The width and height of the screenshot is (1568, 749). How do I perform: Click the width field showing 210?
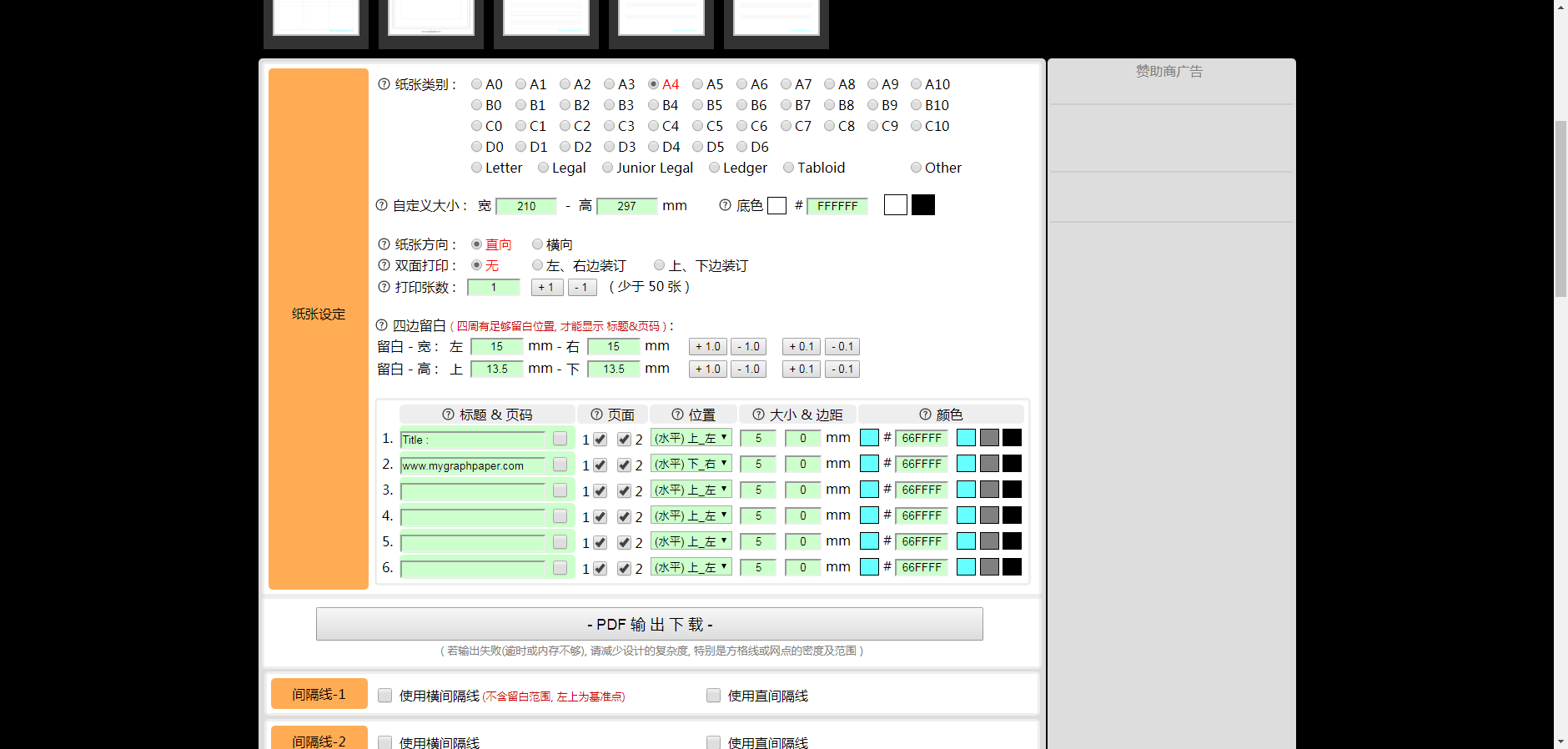coord(526,206)
